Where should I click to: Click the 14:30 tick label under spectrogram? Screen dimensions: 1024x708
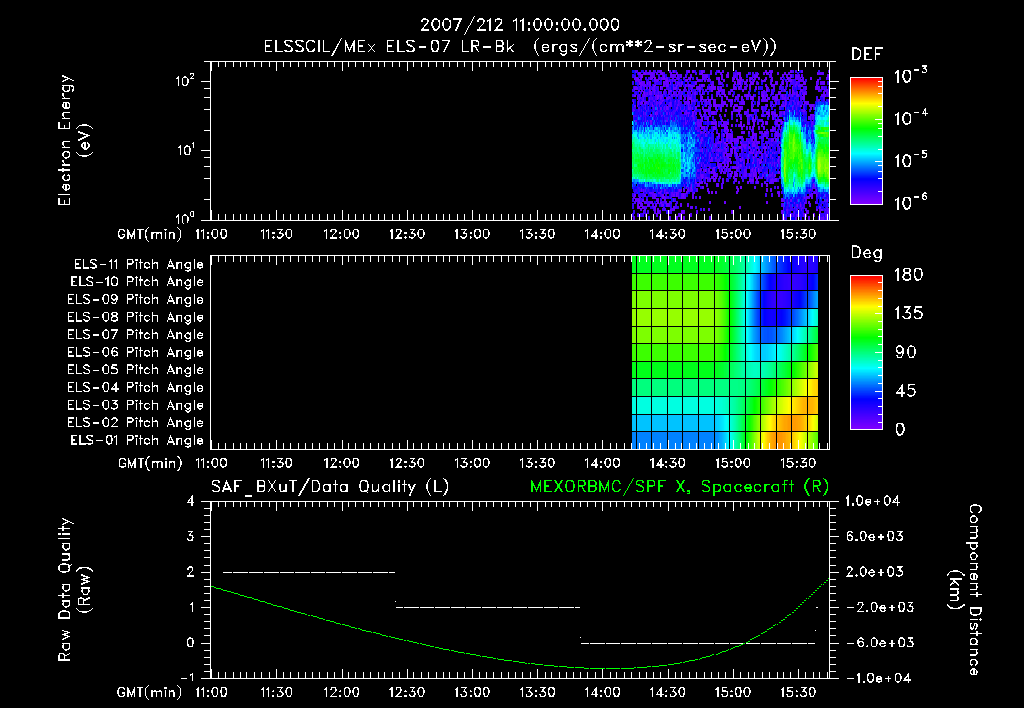click(x=667, y=234)
